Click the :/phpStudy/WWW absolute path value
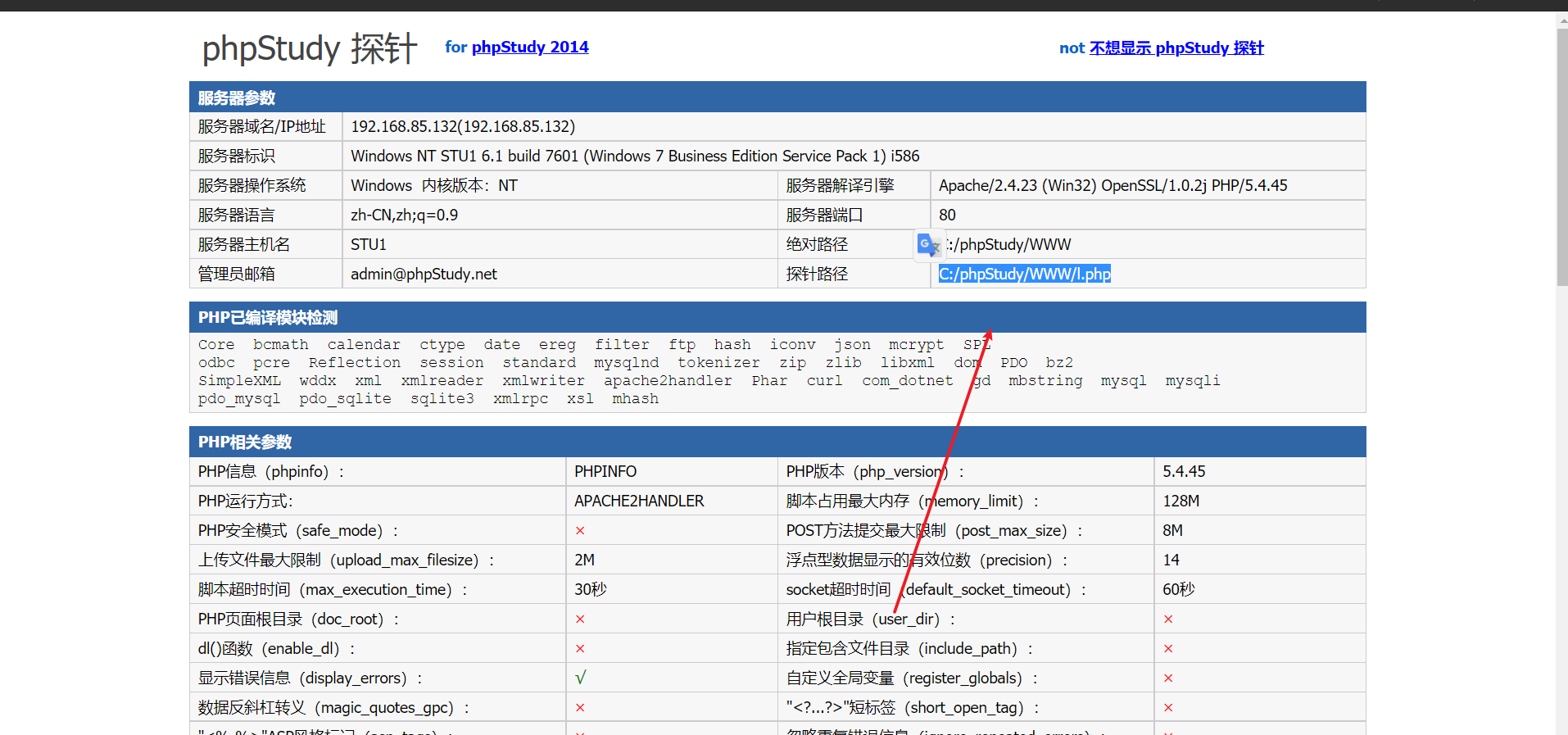Image resolution: width=1568 pixels, height=735 pixels. coord(1008,244)
